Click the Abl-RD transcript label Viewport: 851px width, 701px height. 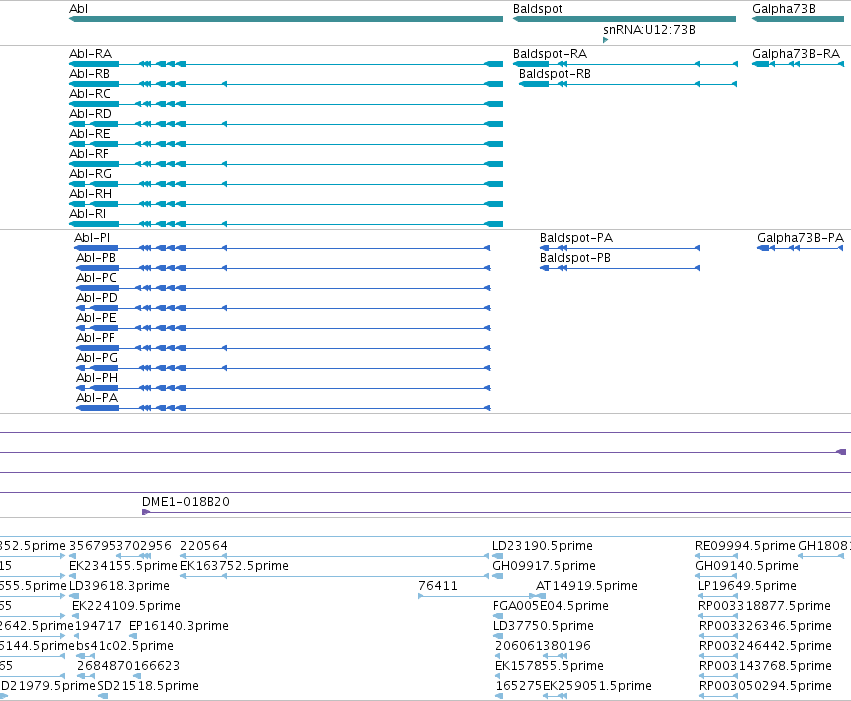(x=90, y=114)
